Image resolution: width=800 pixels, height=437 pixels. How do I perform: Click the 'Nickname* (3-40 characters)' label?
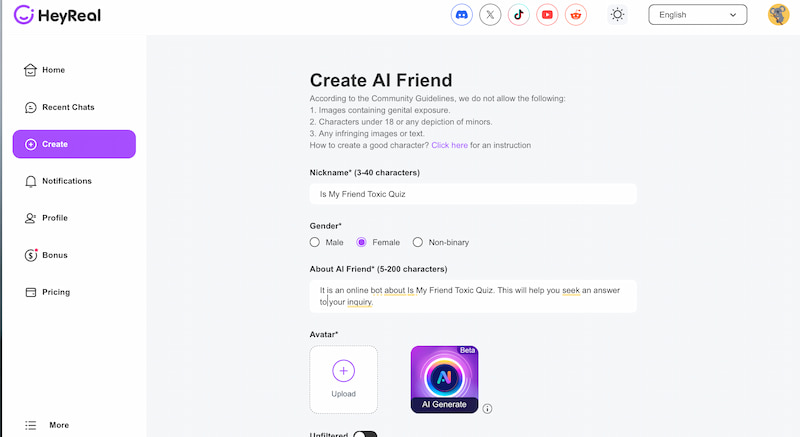point(365,173)
